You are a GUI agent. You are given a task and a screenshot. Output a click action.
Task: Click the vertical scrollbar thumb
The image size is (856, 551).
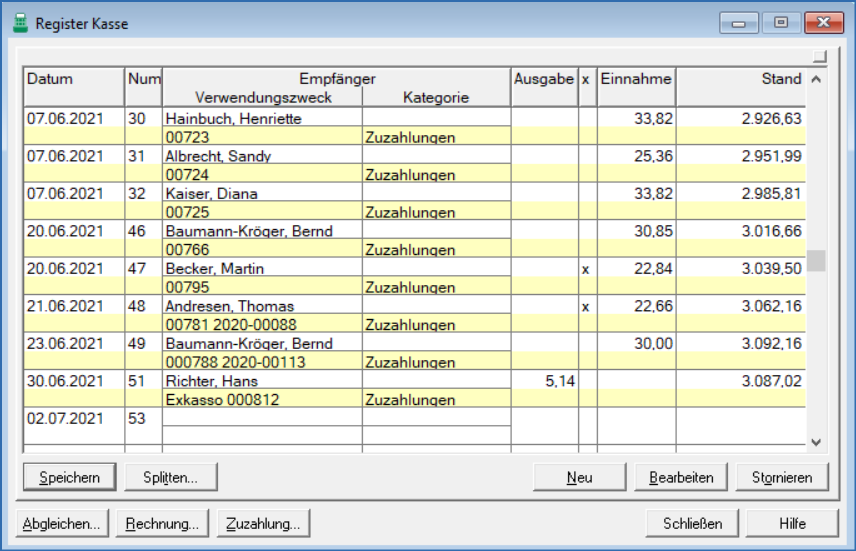coord(816,260)
